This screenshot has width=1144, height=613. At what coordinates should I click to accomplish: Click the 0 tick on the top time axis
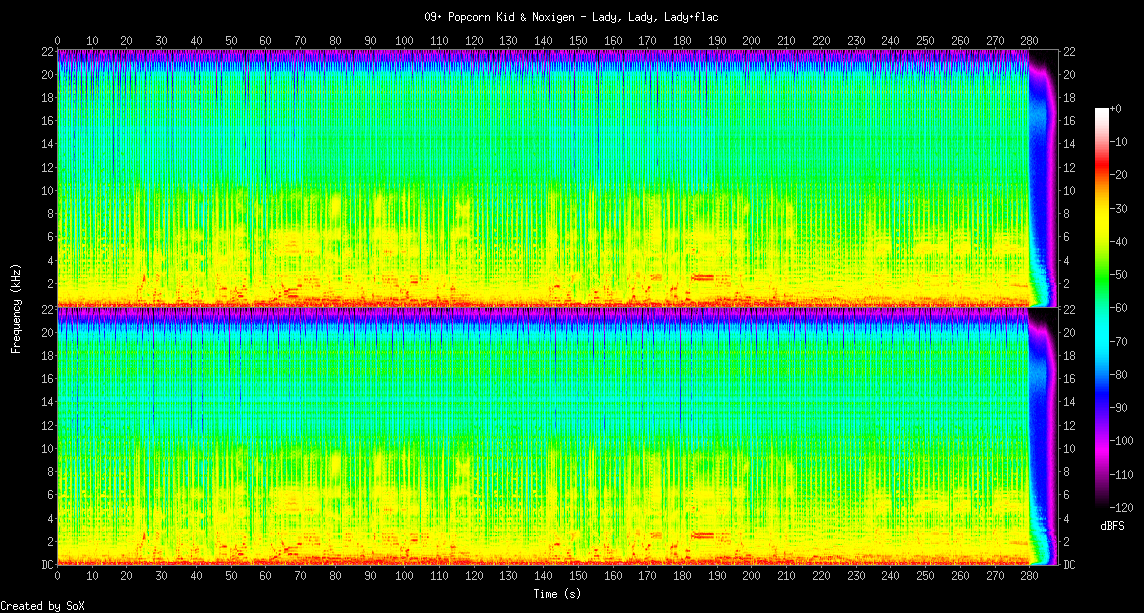pyautogui.click(x=57, y=40)
